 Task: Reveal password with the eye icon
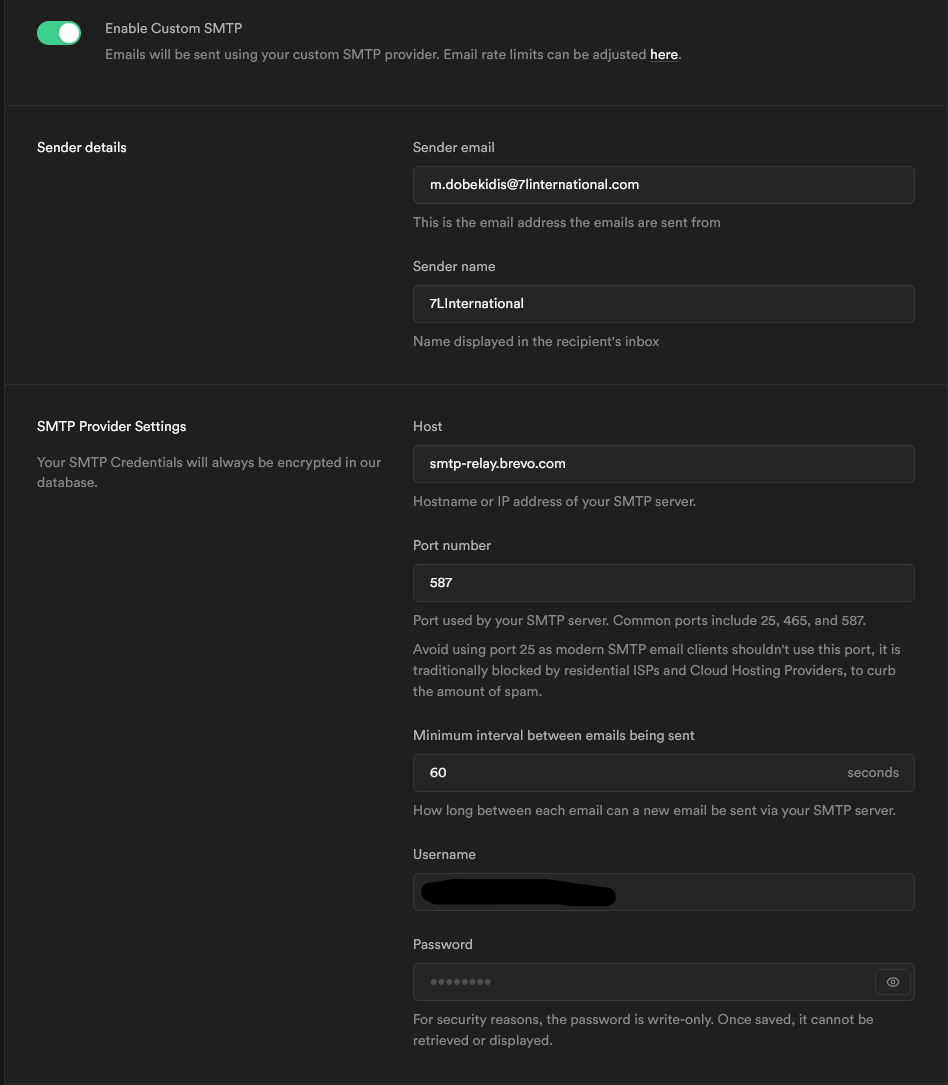893,982
